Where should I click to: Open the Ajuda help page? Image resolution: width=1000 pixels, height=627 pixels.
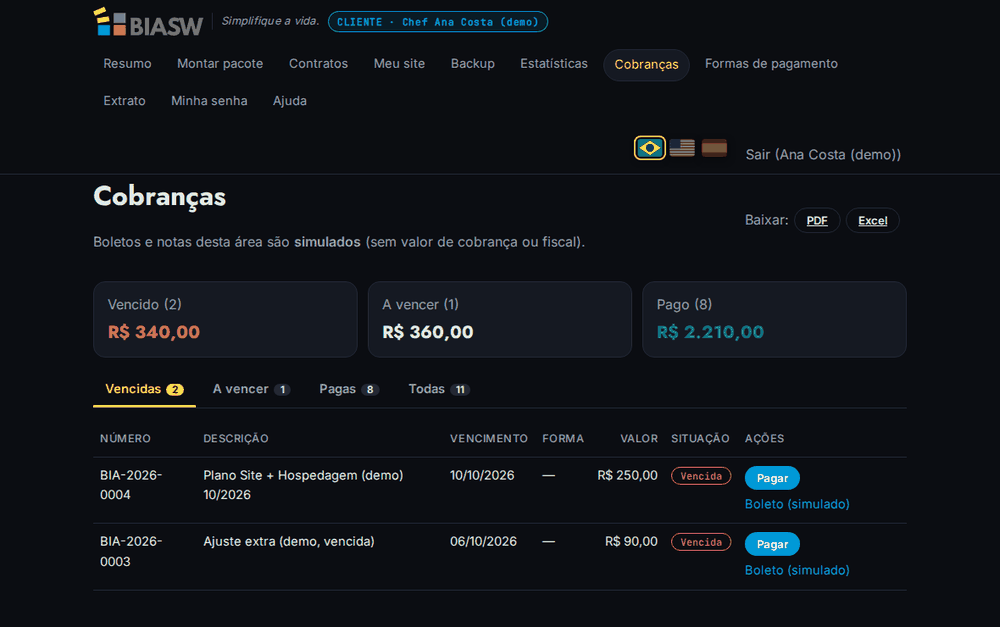tap(290, 101)
